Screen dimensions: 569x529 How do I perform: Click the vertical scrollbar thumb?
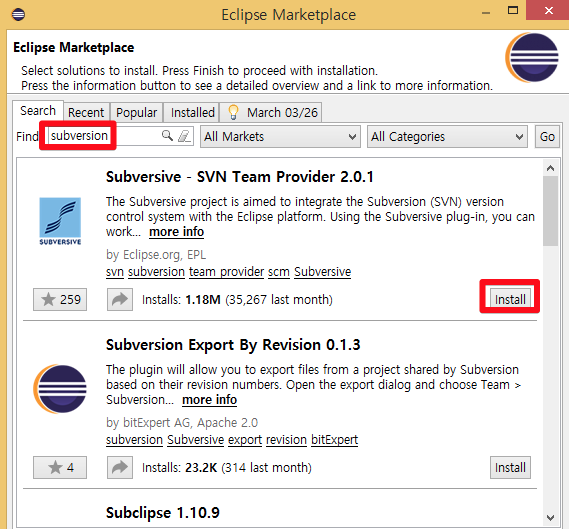[550, 211]
